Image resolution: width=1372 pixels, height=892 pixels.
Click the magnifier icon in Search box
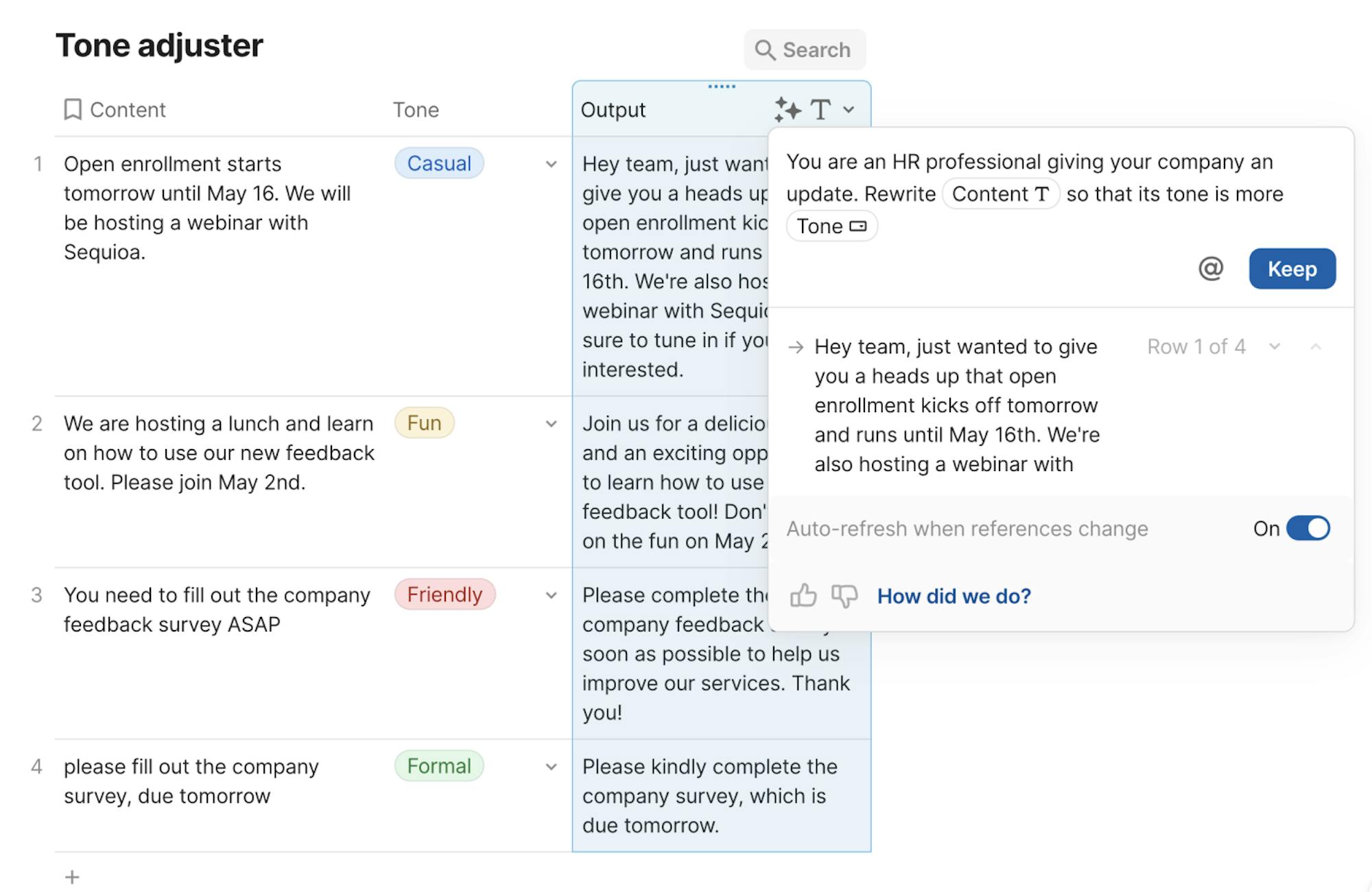click(x=765, y=50)
